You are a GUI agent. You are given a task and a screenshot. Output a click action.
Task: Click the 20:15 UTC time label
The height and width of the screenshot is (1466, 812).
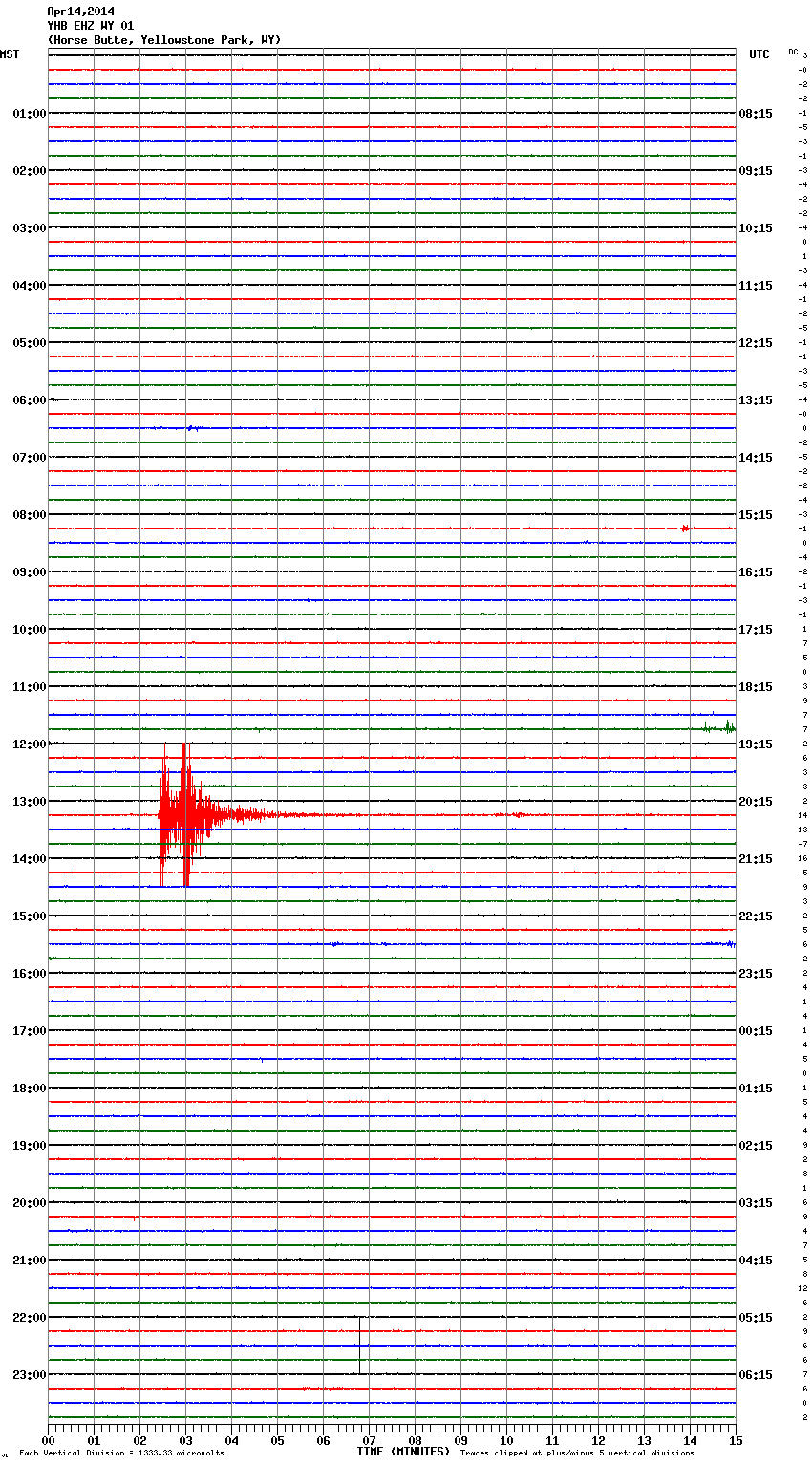point(756,802)
